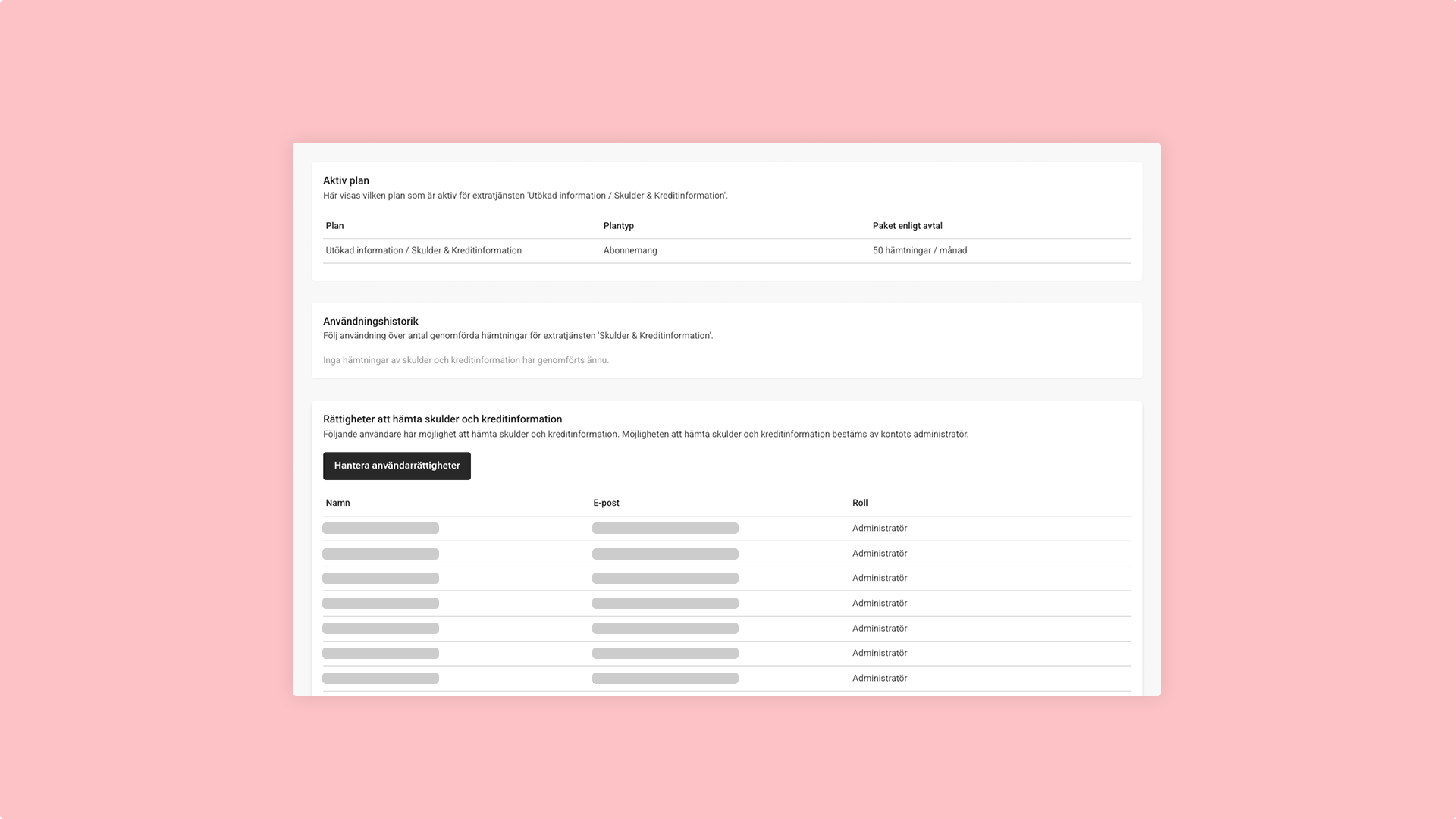Click the Hantera användarrättigheter button
Viewport: 1456px width, 819px height.
tap(397, 466)
